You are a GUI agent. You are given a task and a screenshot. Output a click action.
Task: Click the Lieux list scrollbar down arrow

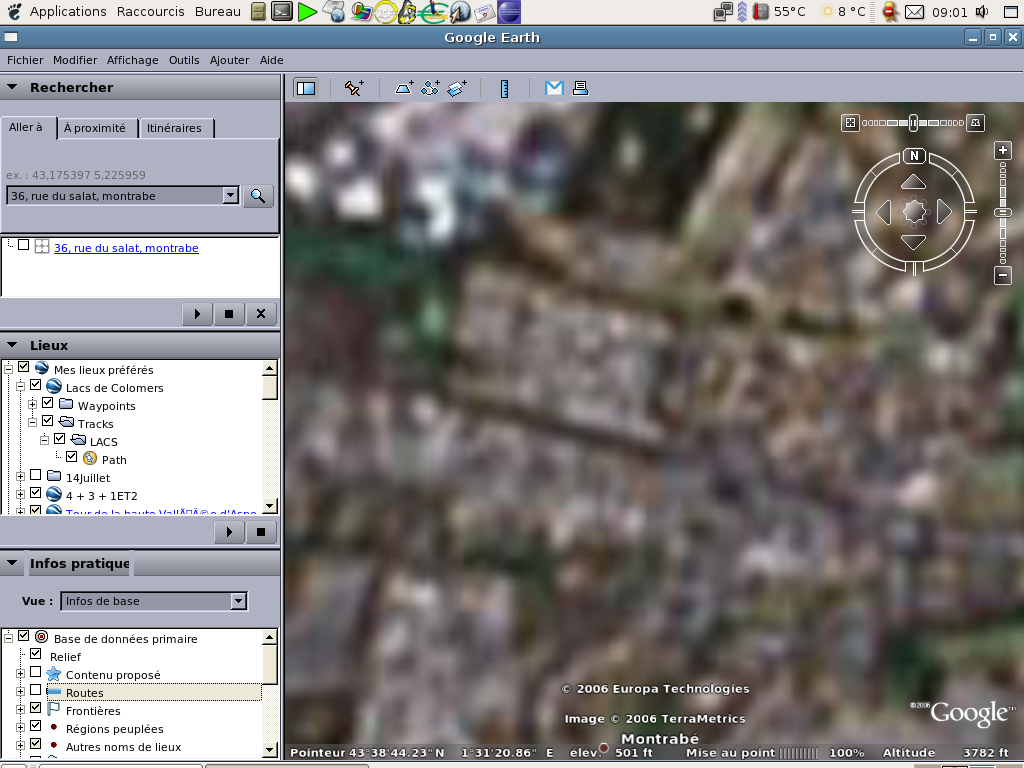pyautogui.click(x=270, y=505)
